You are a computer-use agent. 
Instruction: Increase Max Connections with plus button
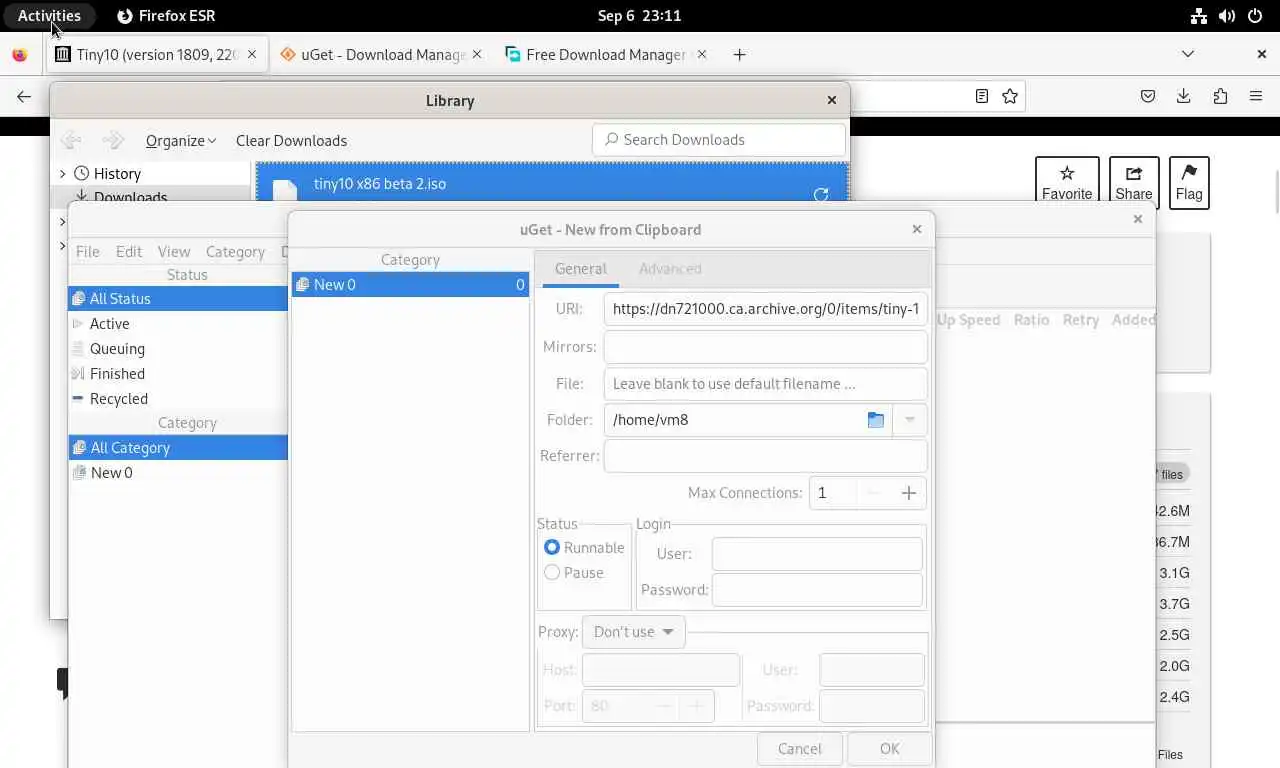[908, 493]
